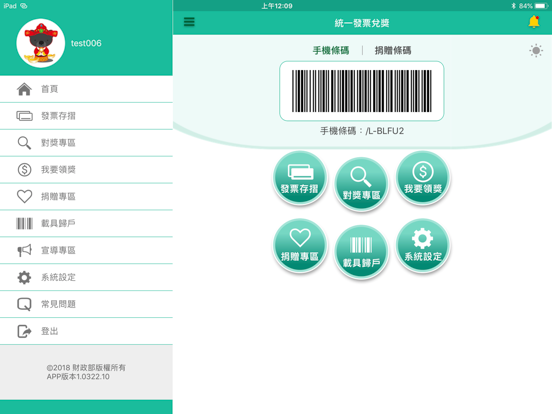The width and height of the screenshot is (552, 414).
Task: Tap the 手機條碼:/L-BLFU2 text
Action: [x=362, y=131]
